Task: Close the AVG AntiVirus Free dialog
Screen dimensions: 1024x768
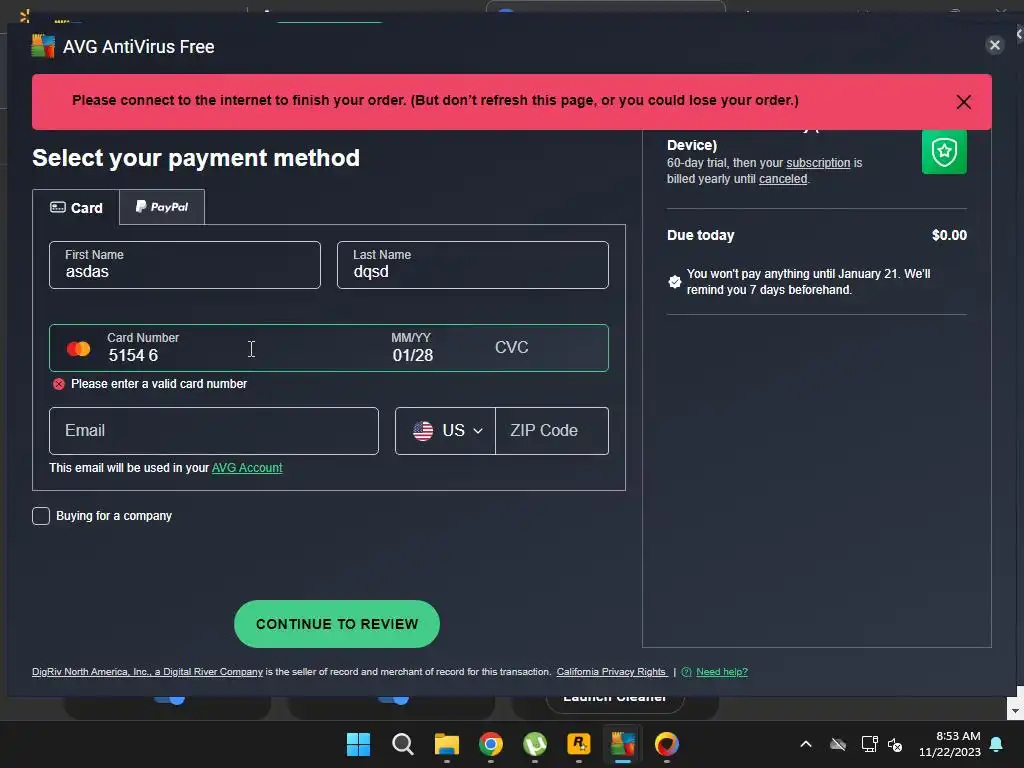Action: point(995,45)
